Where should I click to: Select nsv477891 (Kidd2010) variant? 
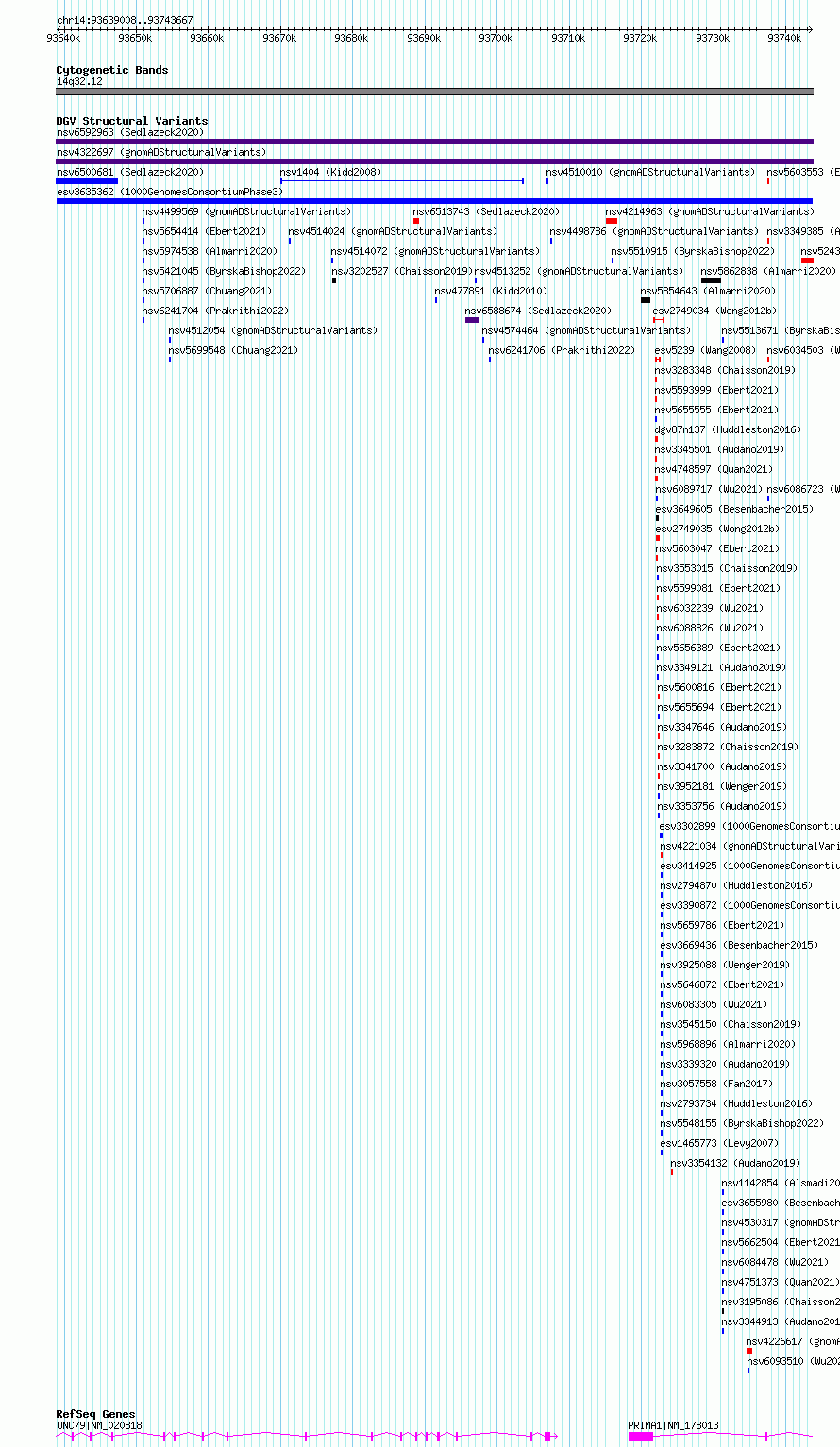pyautogui.click(x=491, y=291)
